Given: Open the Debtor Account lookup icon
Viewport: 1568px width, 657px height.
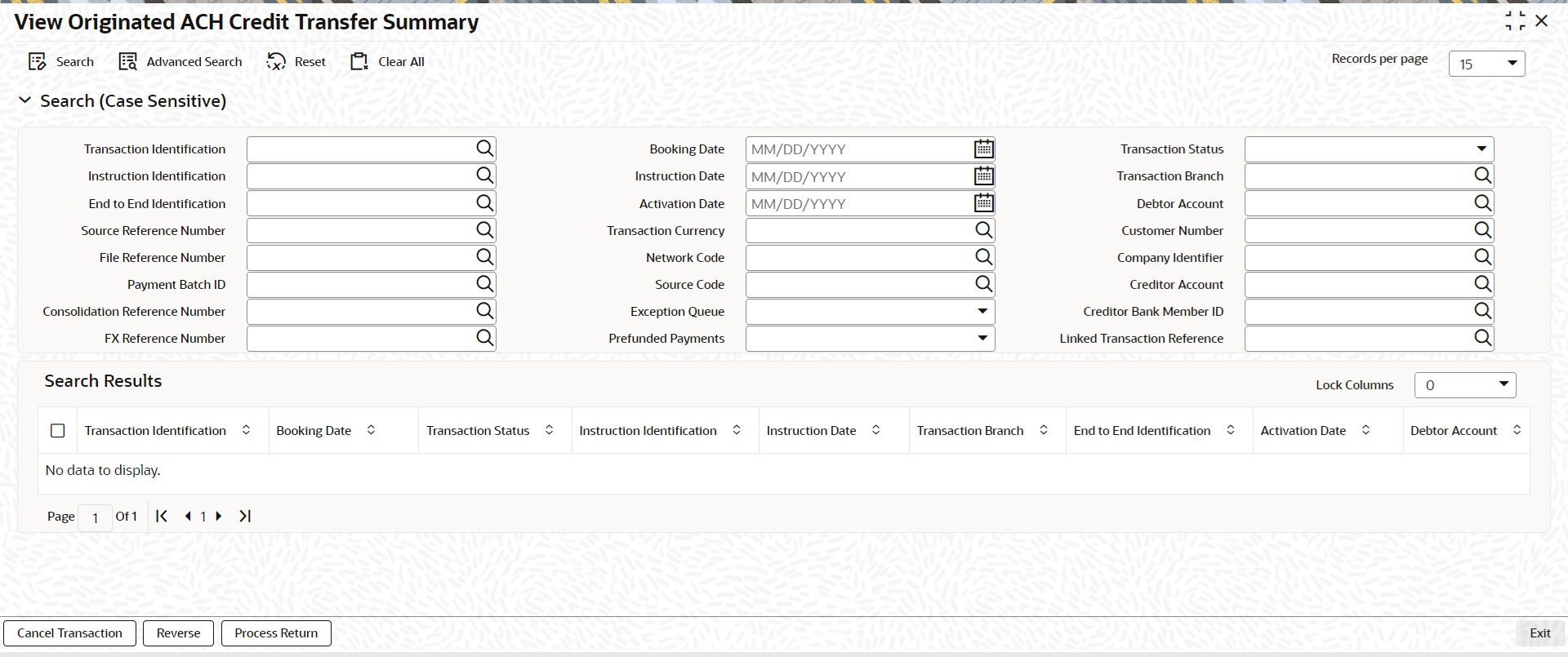Looking at the screenshot, I should [x=1483, y=203].
